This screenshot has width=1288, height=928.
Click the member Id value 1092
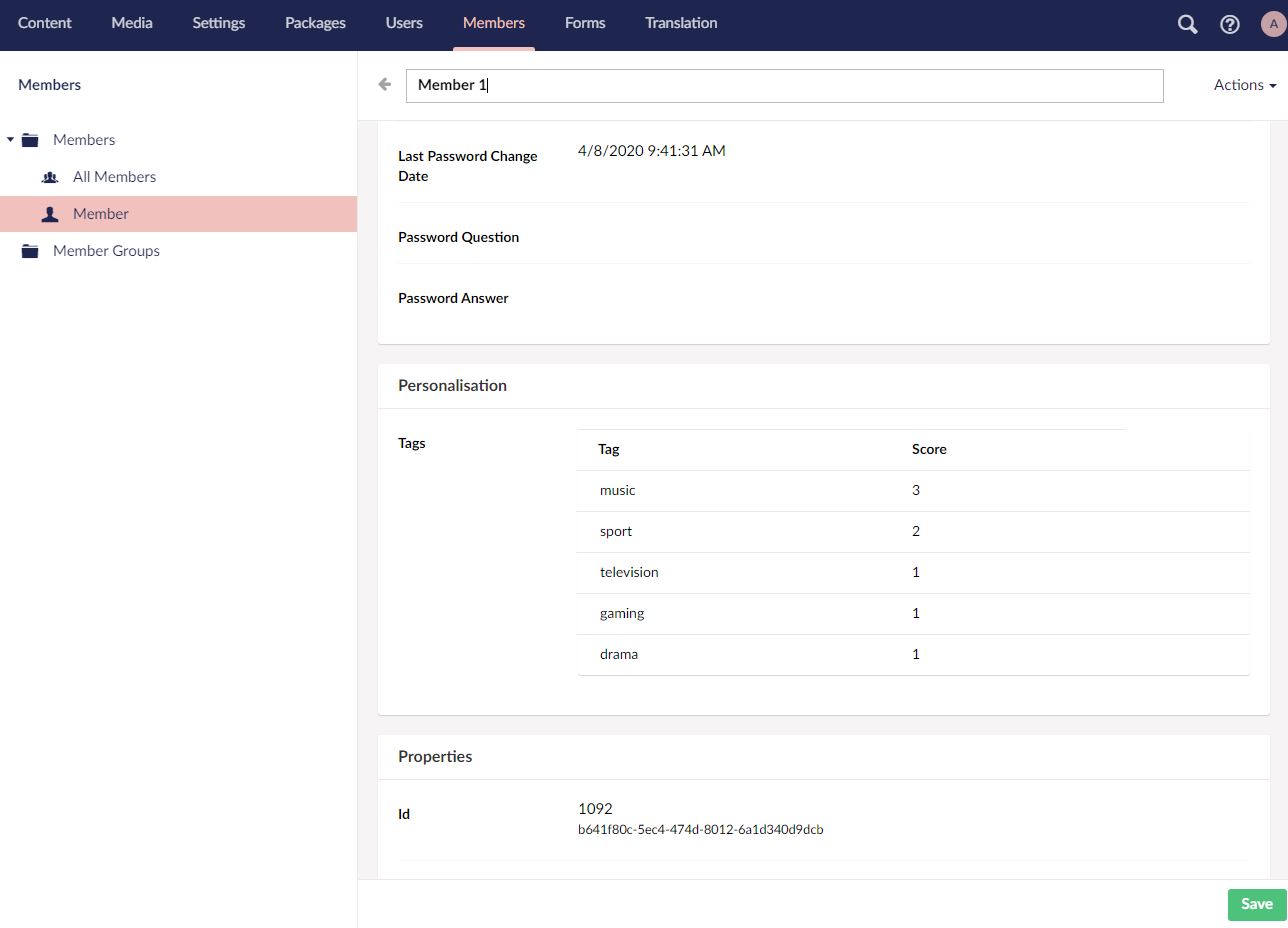point(595,808)
